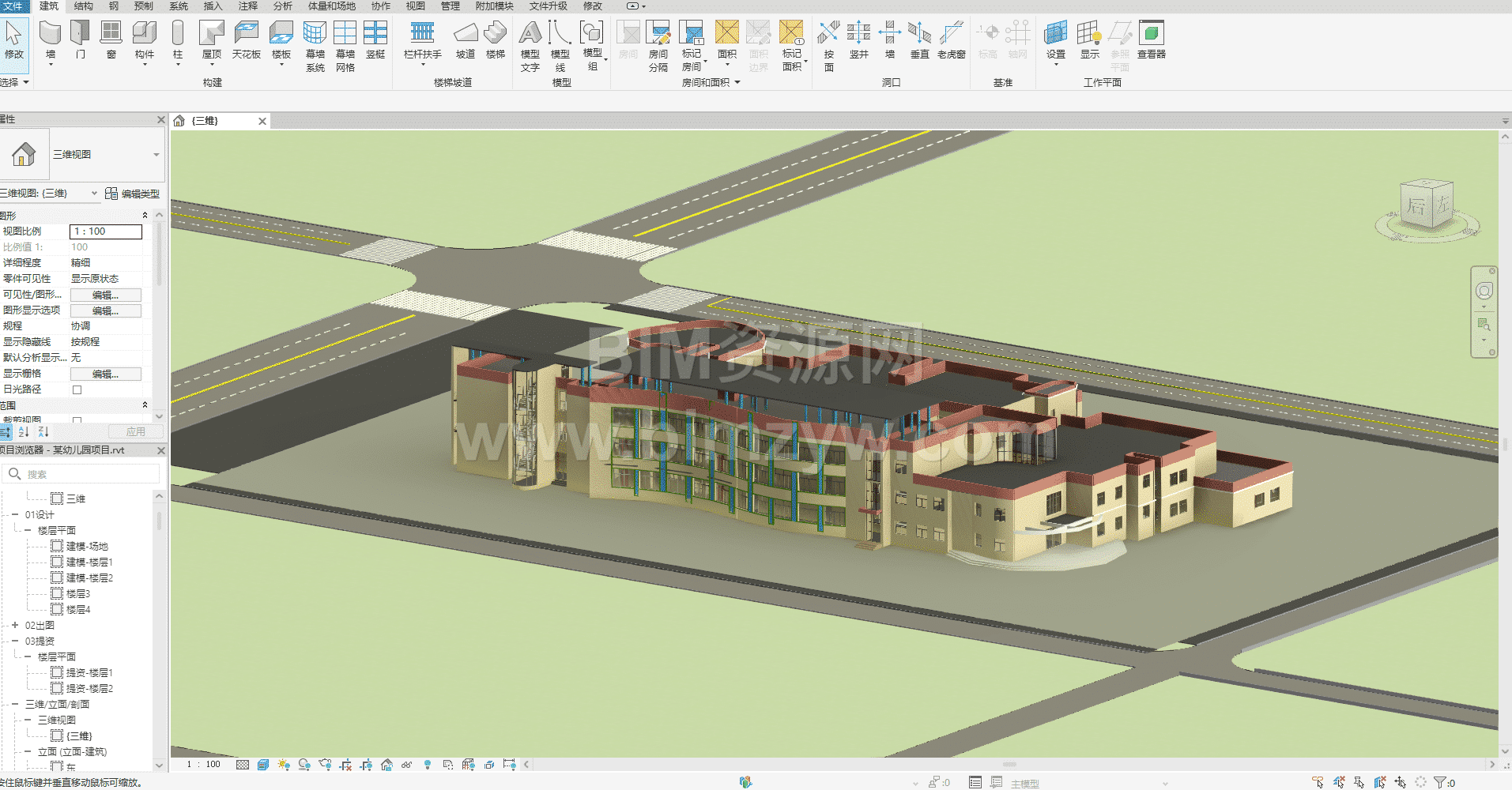Expand the 02出图 tree node
The height and width of the screenshot is (790, 1512).
[x=15, y=625]
